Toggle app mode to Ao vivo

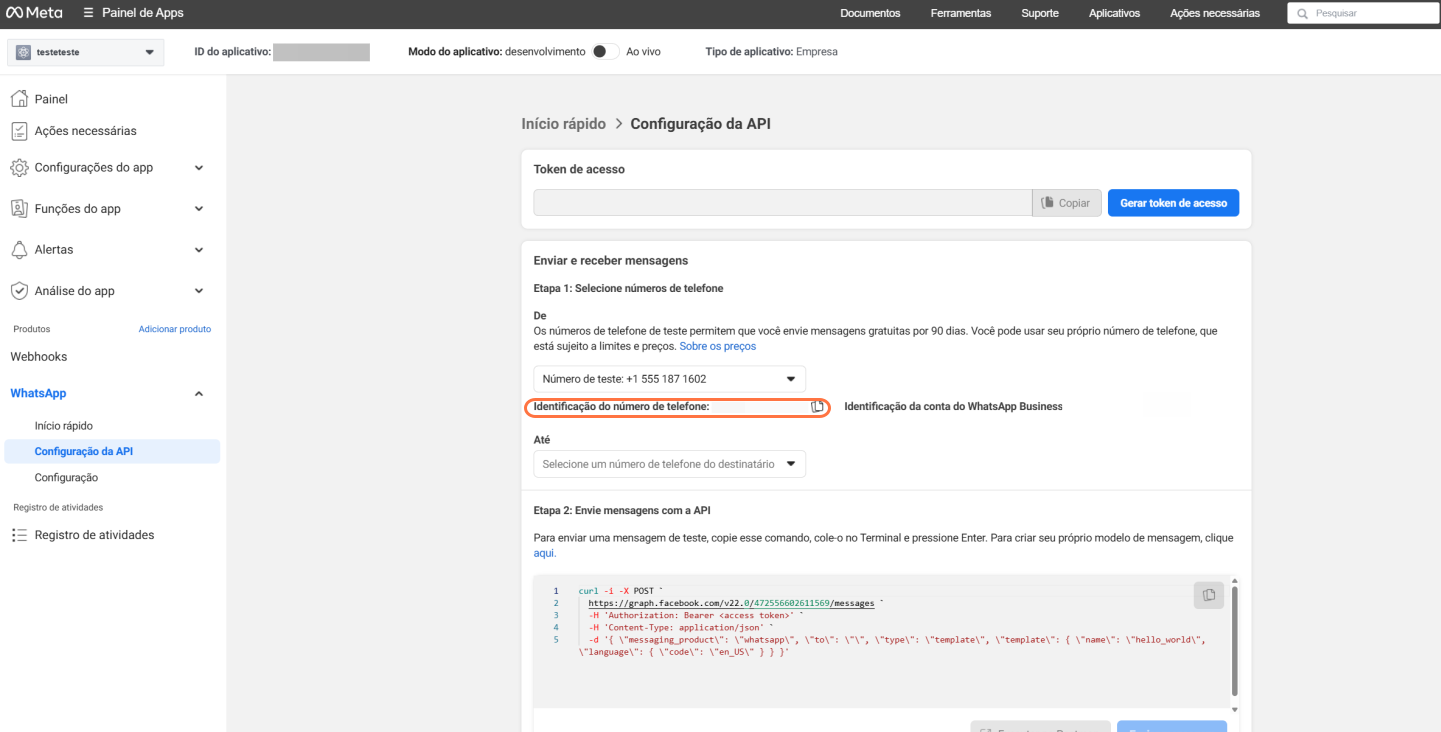[605, 51]
